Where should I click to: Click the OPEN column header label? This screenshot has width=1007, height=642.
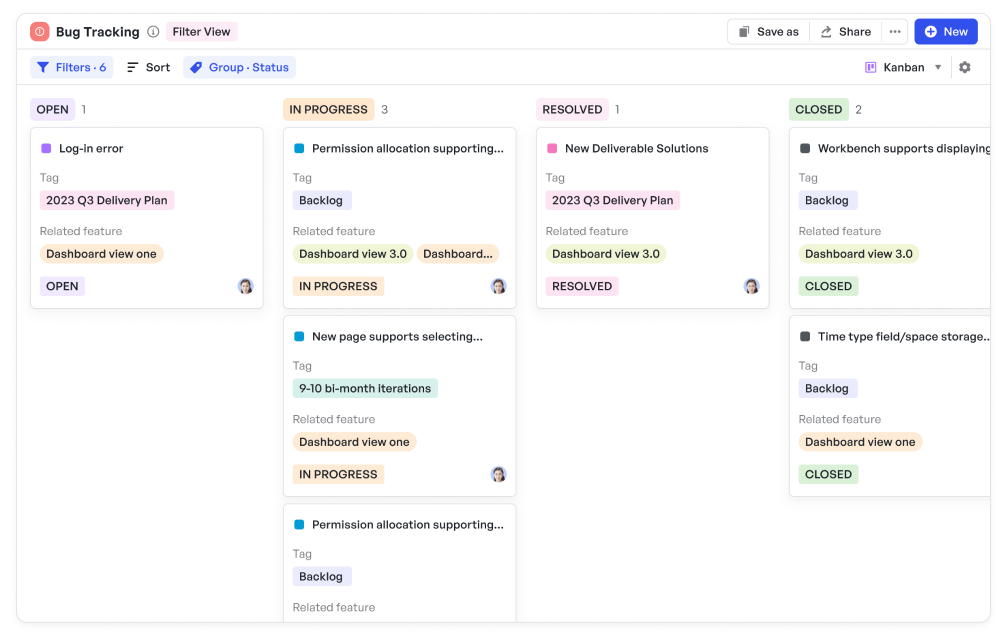tap(52, 110)
